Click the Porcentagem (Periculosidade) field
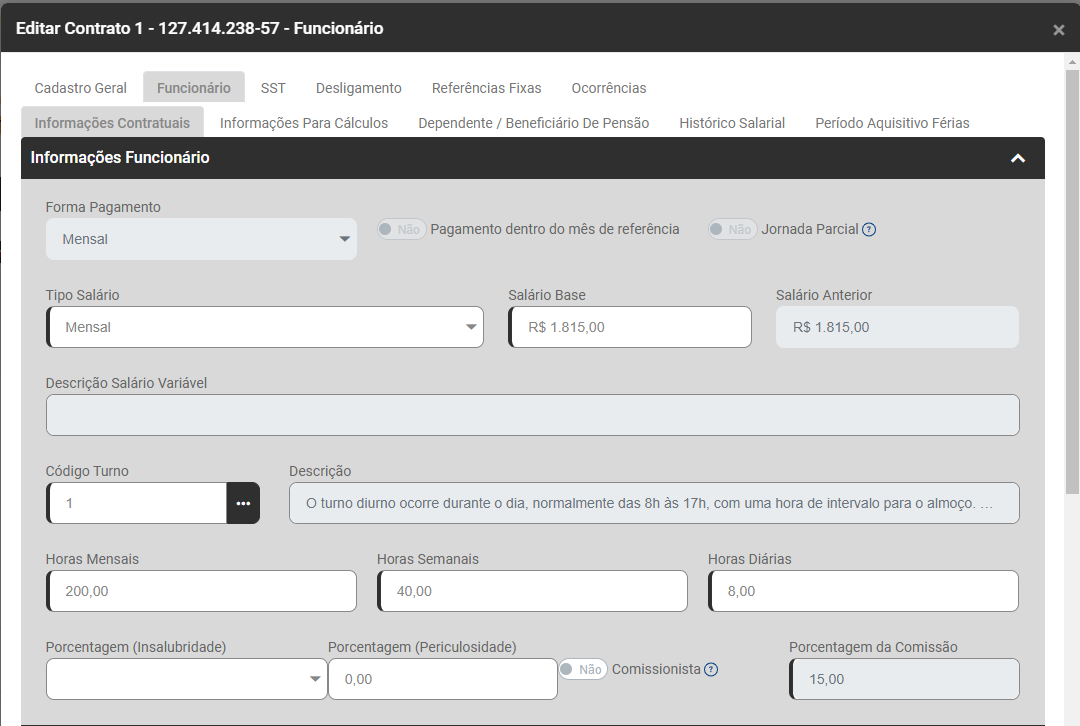Viewport: 1080px width, 726px height. pyautogui.click(x=443, y=679)
